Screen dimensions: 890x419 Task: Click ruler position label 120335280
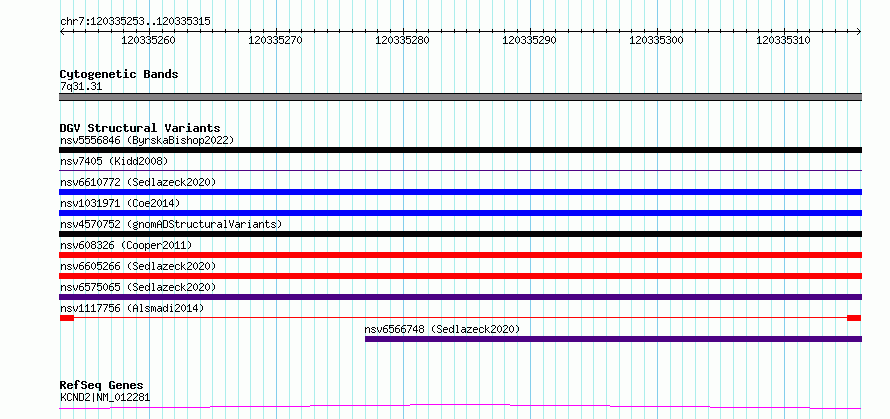point(402,40)
